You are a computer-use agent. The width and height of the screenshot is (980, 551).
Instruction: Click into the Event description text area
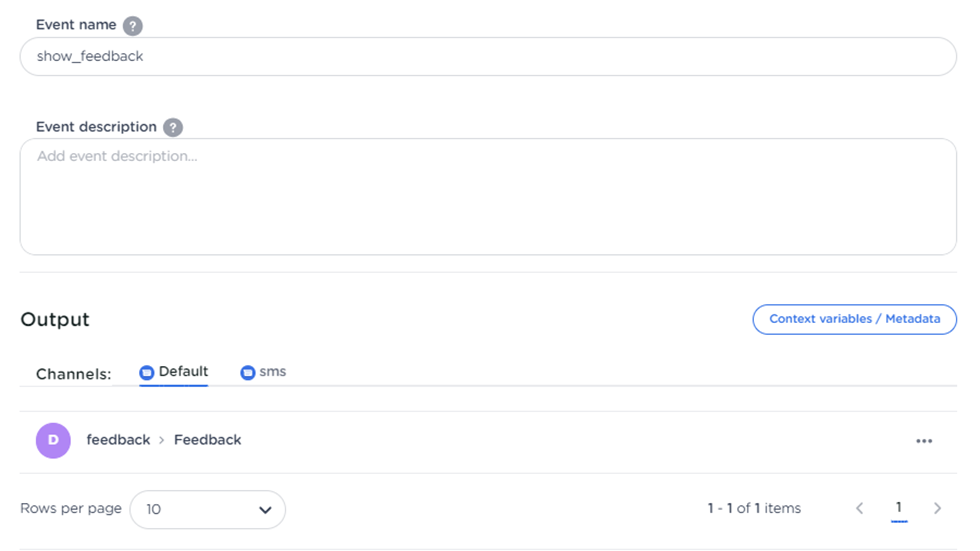coord(488,197)
